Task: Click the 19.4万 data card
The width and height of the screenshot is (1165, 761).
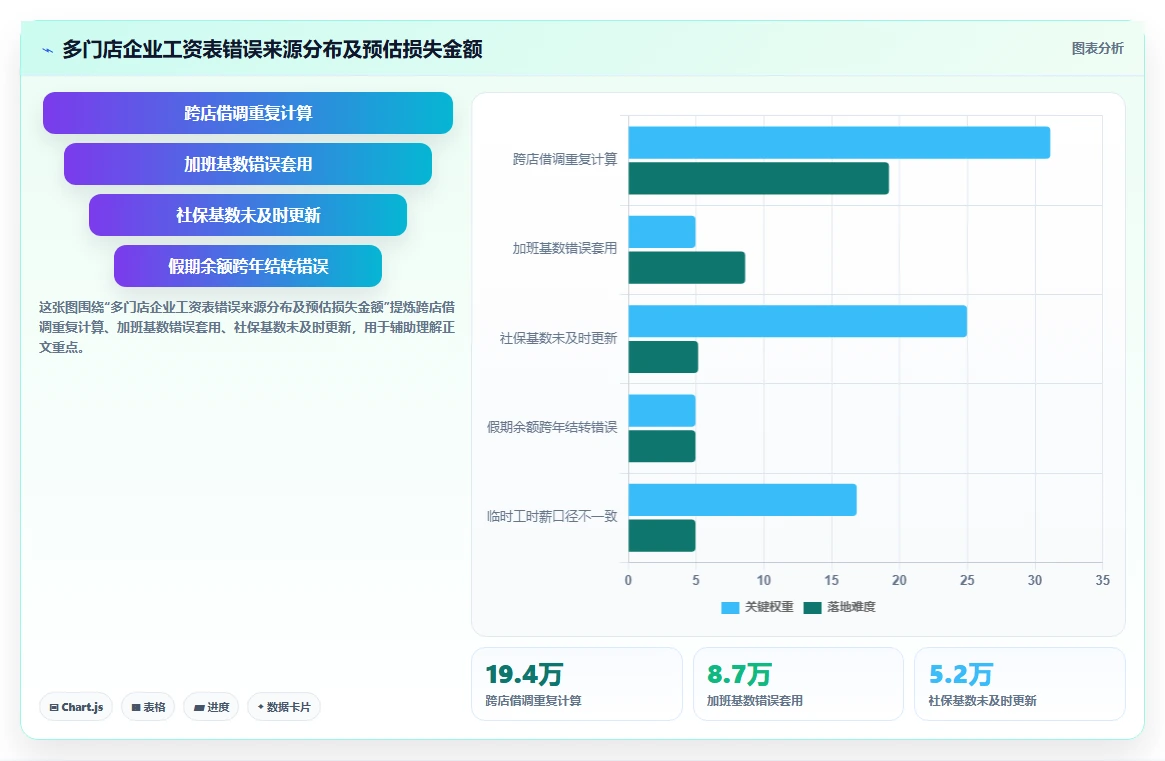Action: point(577,684)
